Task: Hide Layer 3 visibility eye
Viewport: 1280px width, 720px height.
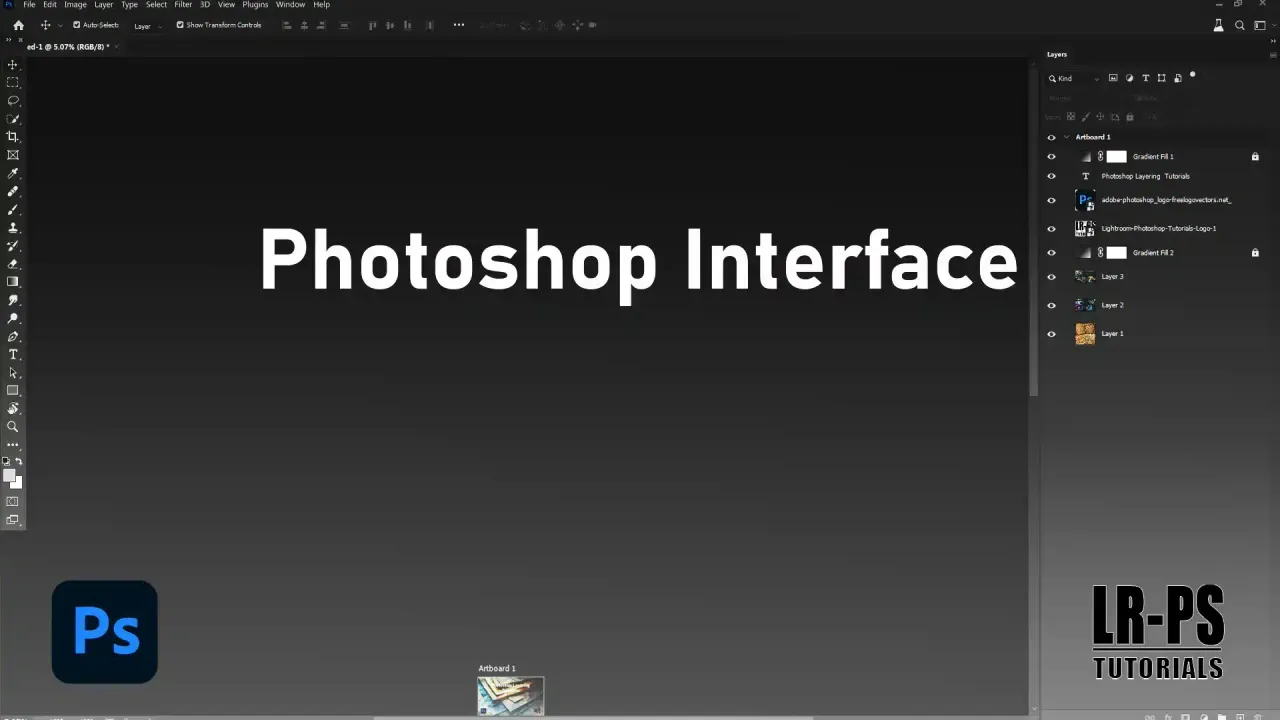Action: point(1051,277)
